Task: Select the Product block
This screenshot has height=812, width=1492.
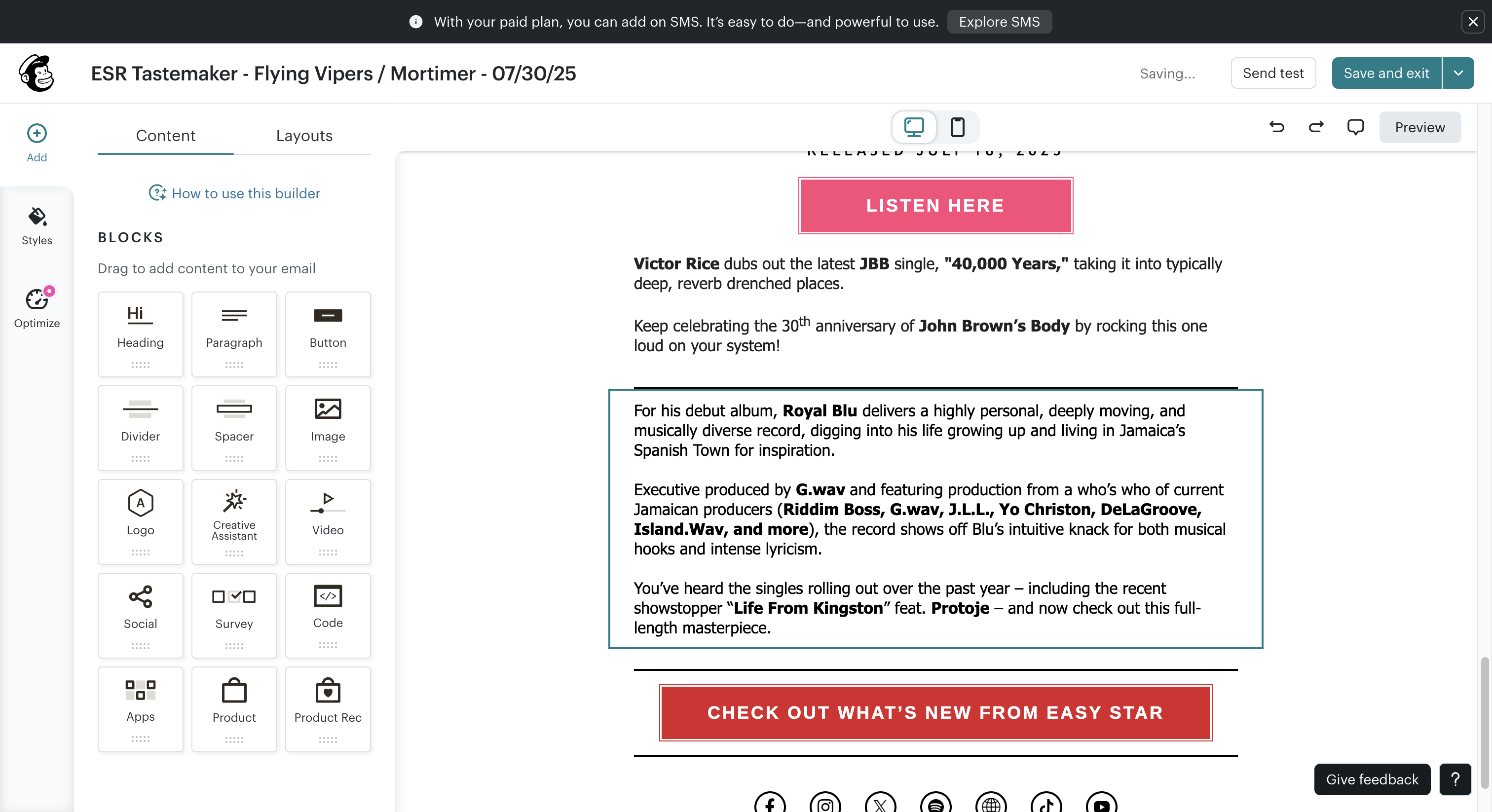Action: 234,709
